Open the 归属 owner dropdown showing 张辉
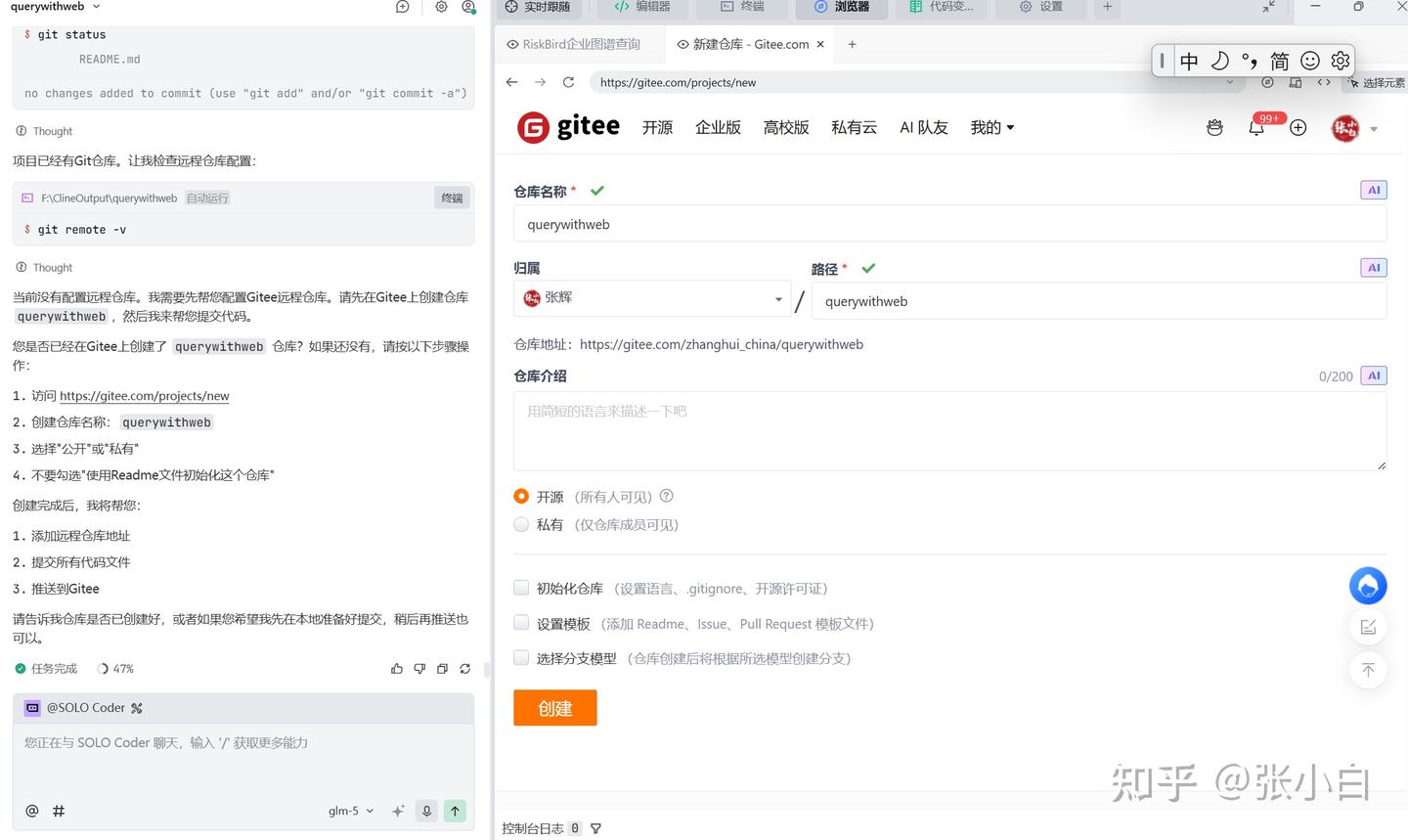Screen dimensions: 1408x840 coord(652,298)
